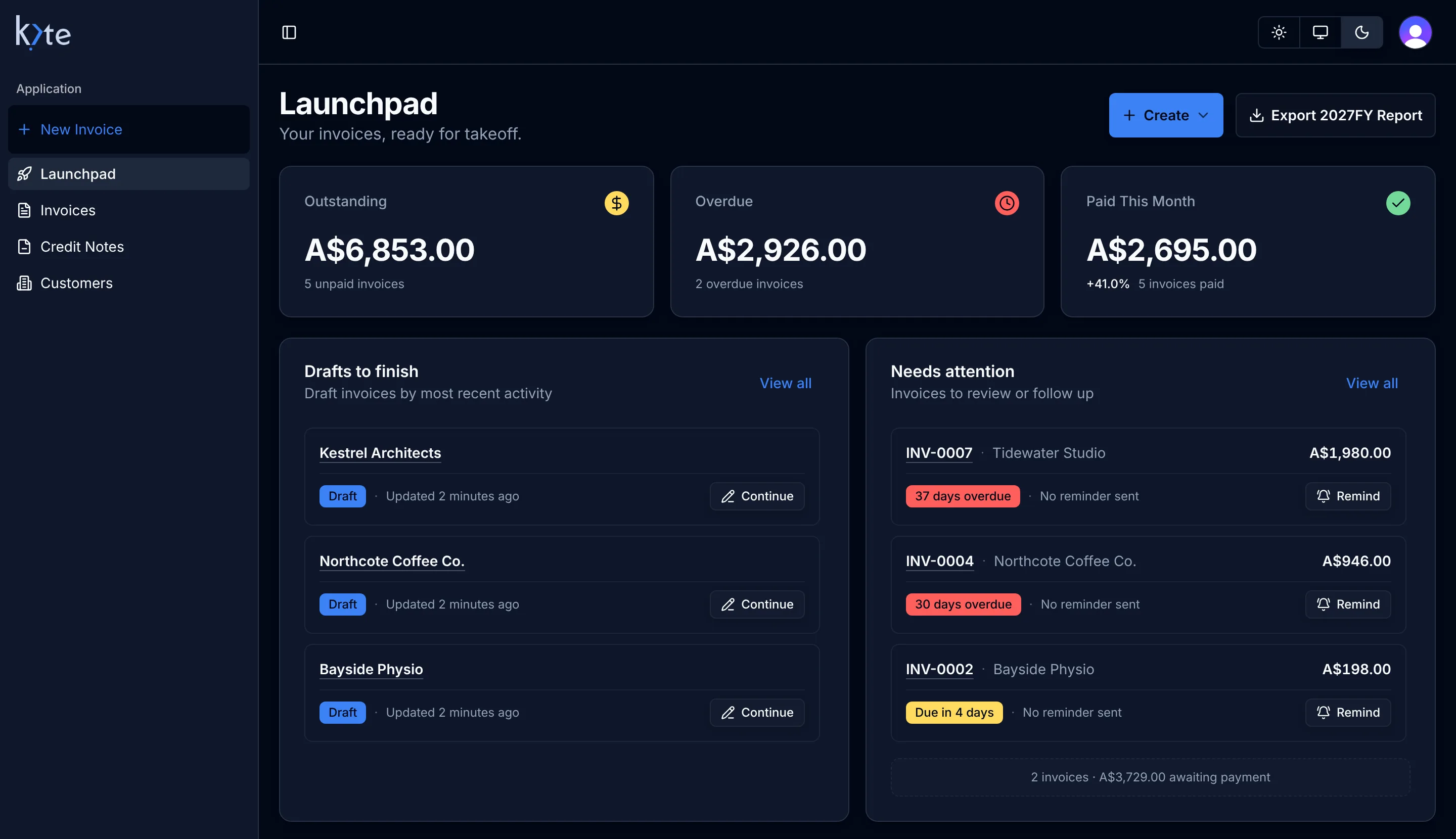
Task: Click the Tidewater Studio customer name
Action: (1049, 453)
